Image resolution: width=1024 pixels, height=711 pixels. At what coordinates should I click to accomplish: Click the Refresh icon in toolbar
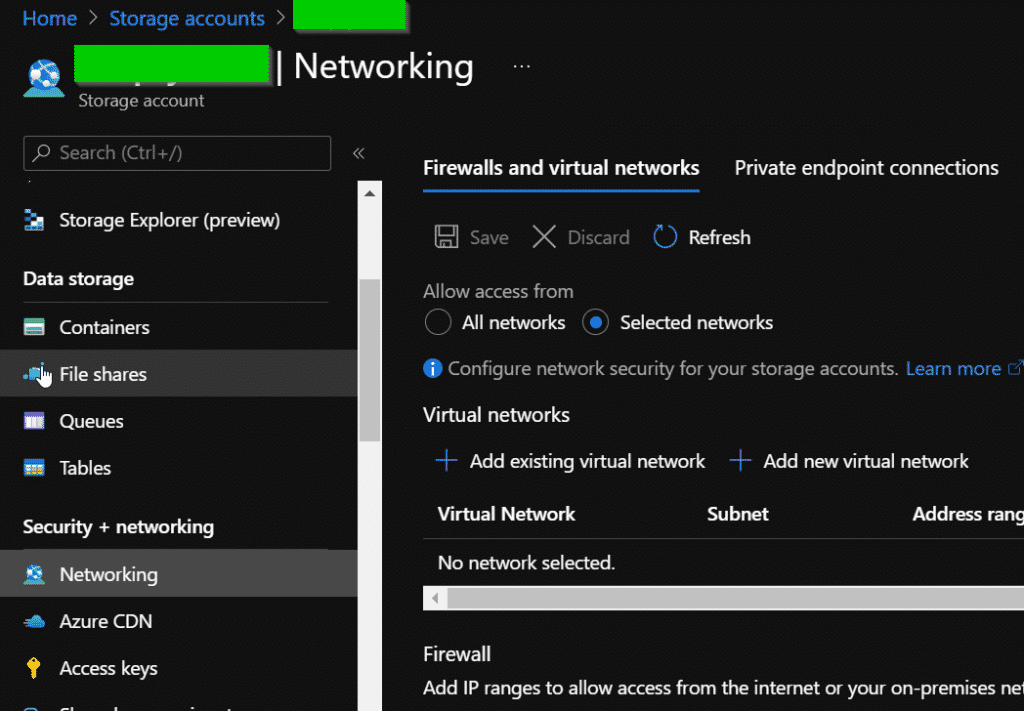point(665,237)
